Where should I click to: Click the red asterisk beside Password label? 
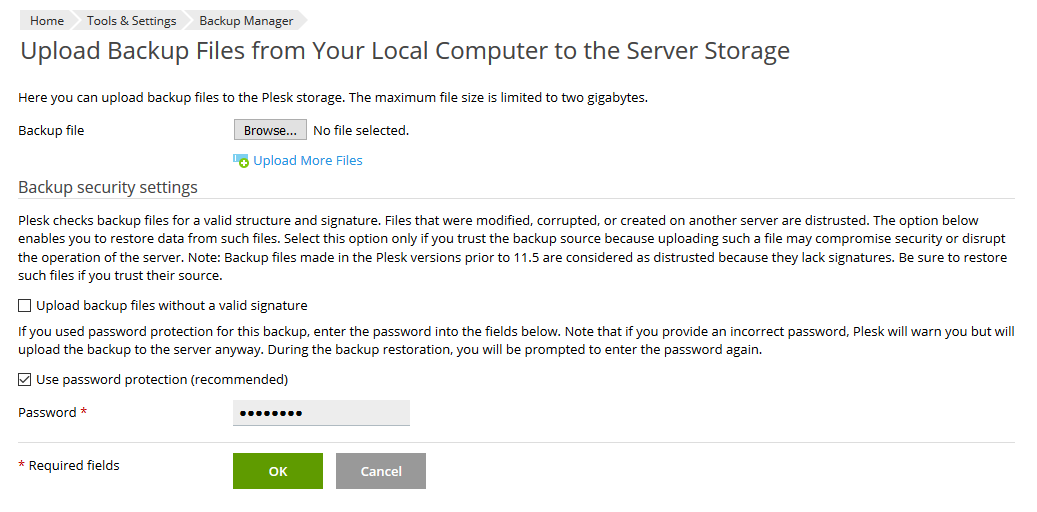point(84,412)
